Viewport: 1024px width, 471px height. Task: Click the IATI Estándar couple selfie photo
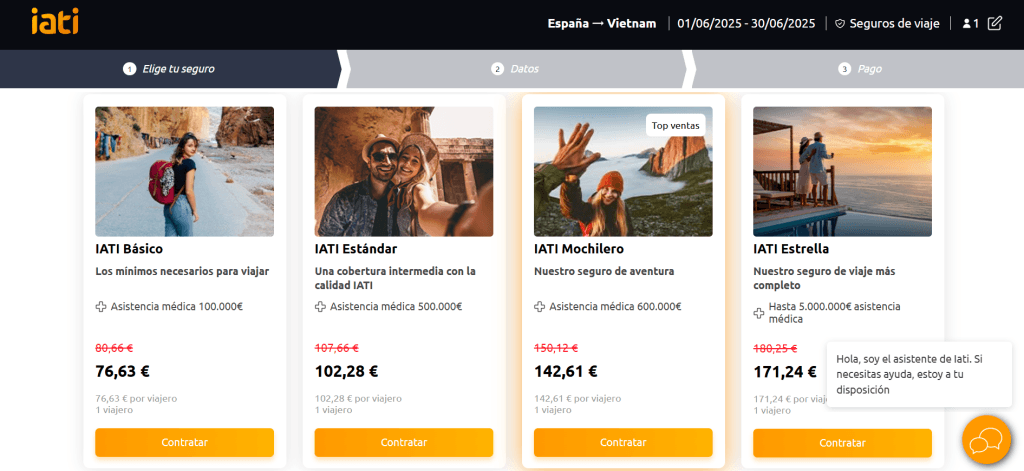pos(404,171)
